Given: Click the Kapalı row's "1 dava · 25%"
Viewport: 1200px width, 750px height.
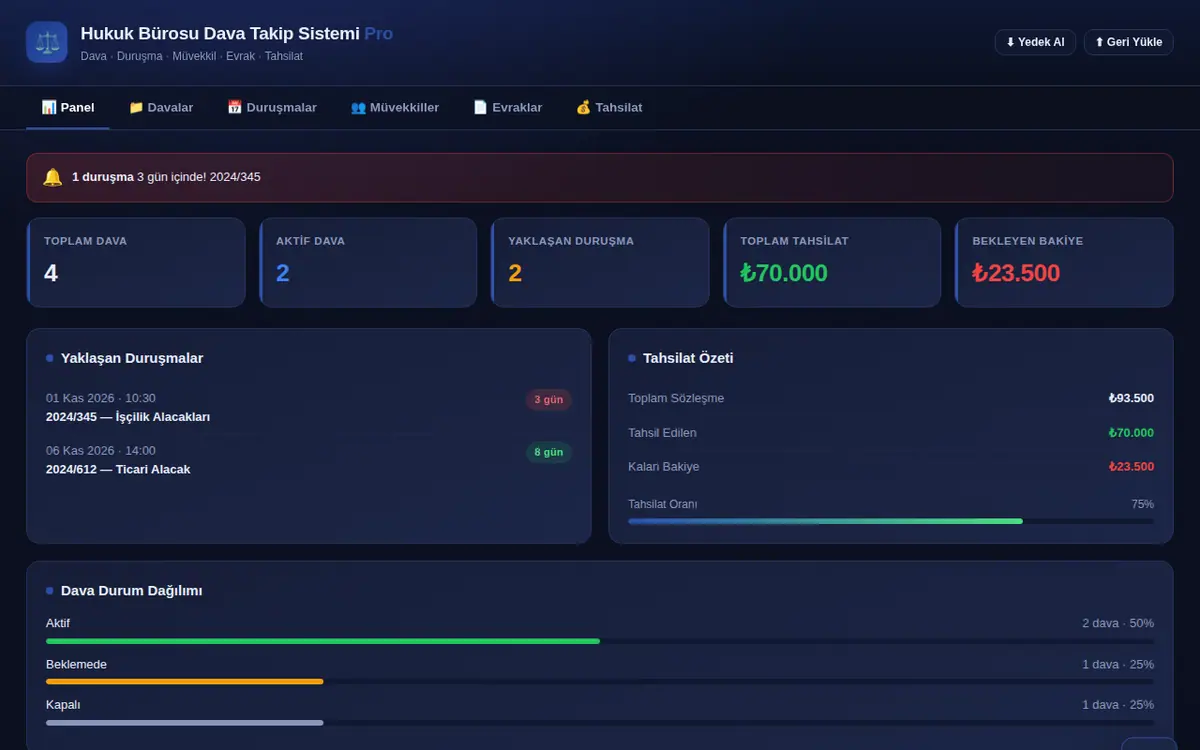Looking at the screenshot, I should [x=1118, y=704].
